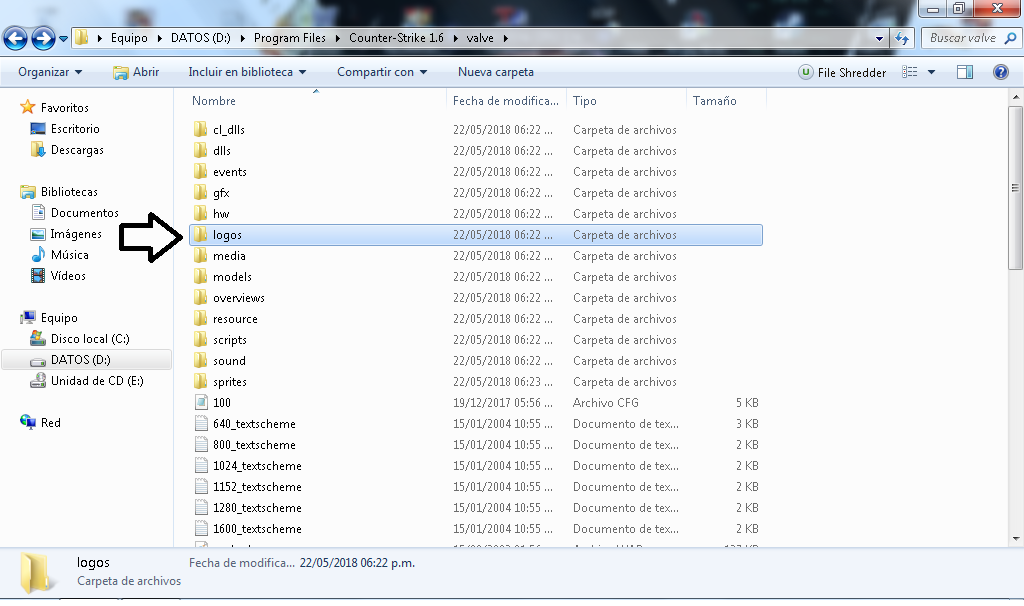
Task: Sort by the Nombre column header
Action: (x=214, y=101)
